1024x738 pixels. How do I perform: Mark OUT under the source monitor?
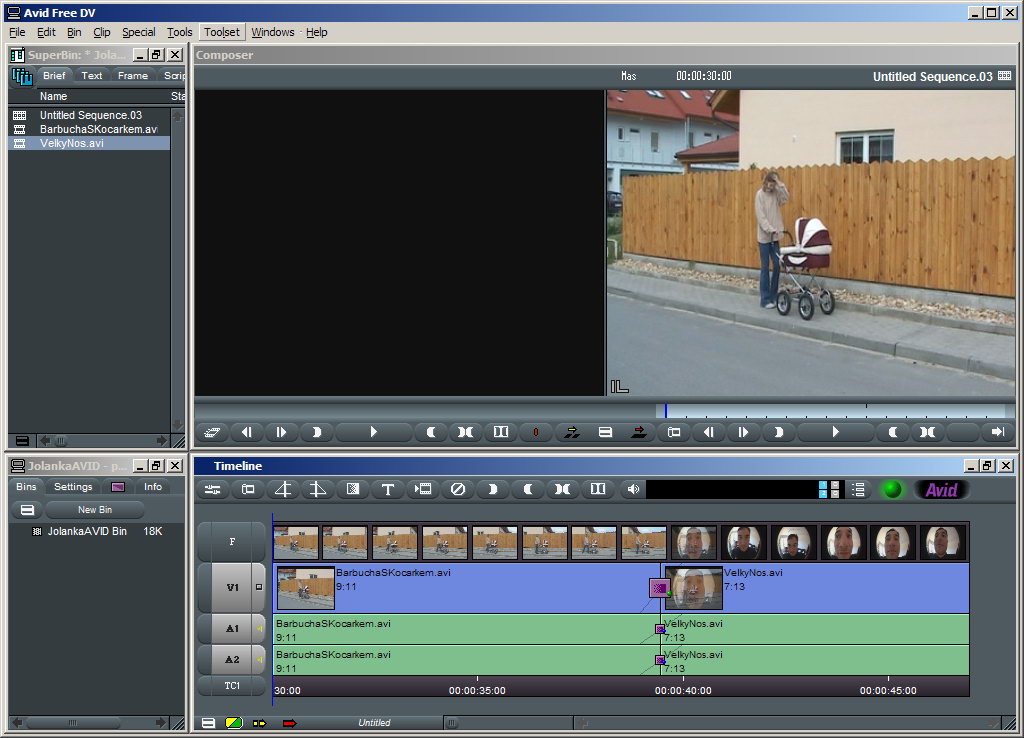tap(431, 432)
